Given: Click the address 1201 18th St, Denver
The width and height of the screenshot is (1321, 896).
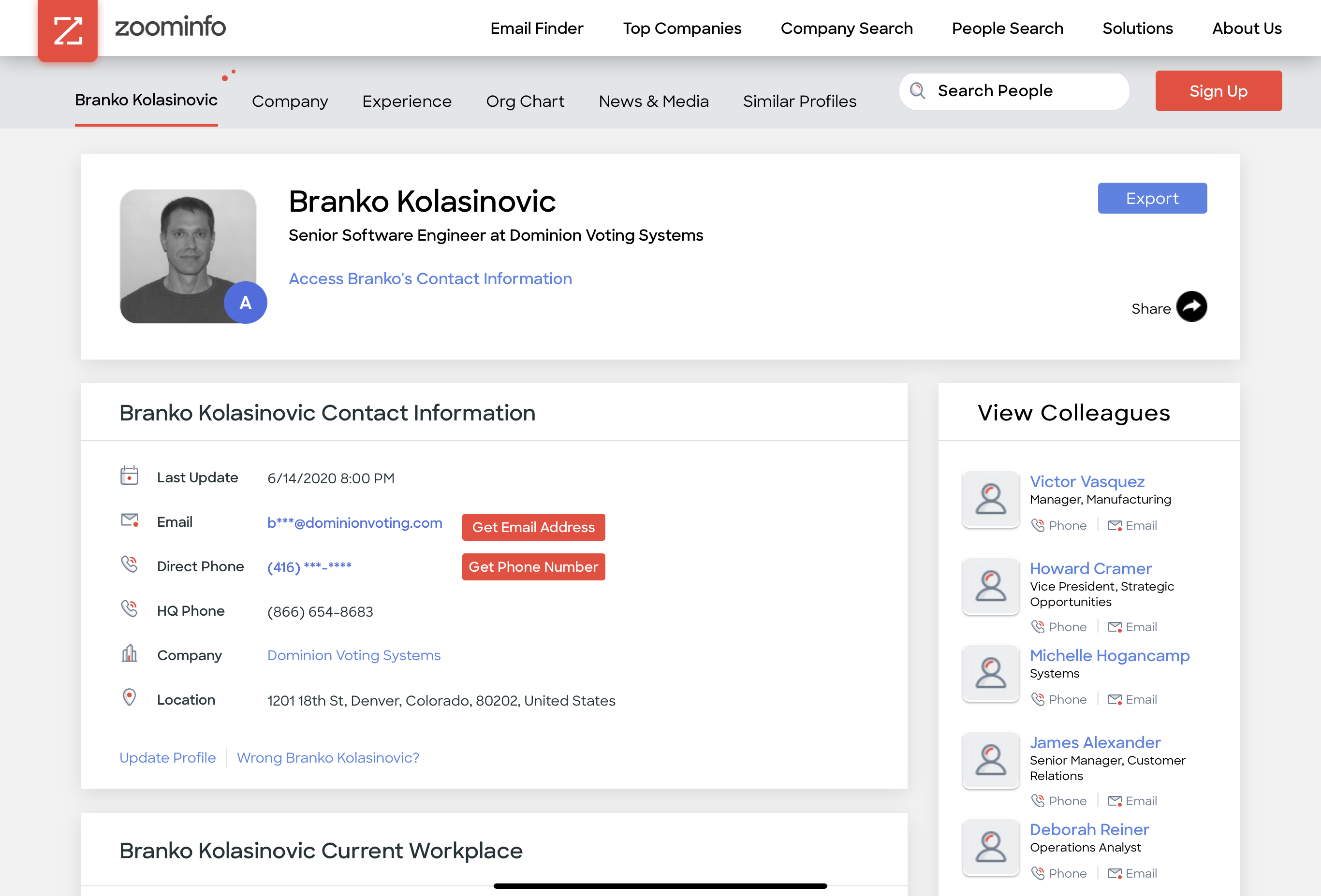Looking at the screenshot, I should [x=441, y=701].
